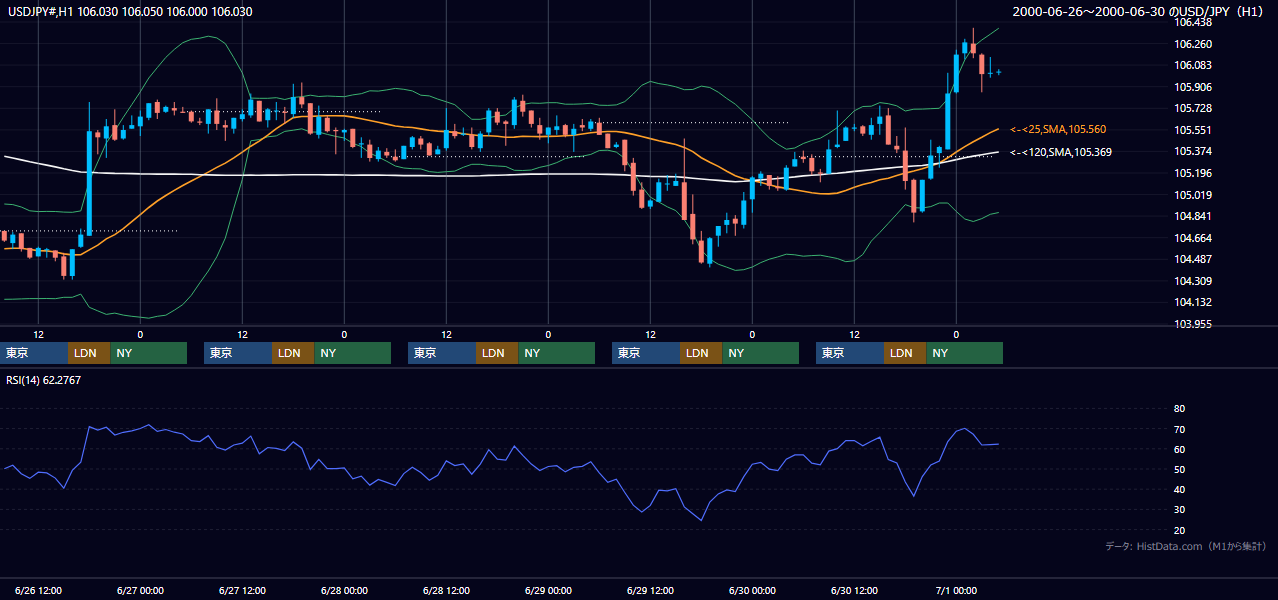Select the 6/26 12:00 date axis label
The width and height of the screenshot is (1278, 600).
[x=39, y=590]
